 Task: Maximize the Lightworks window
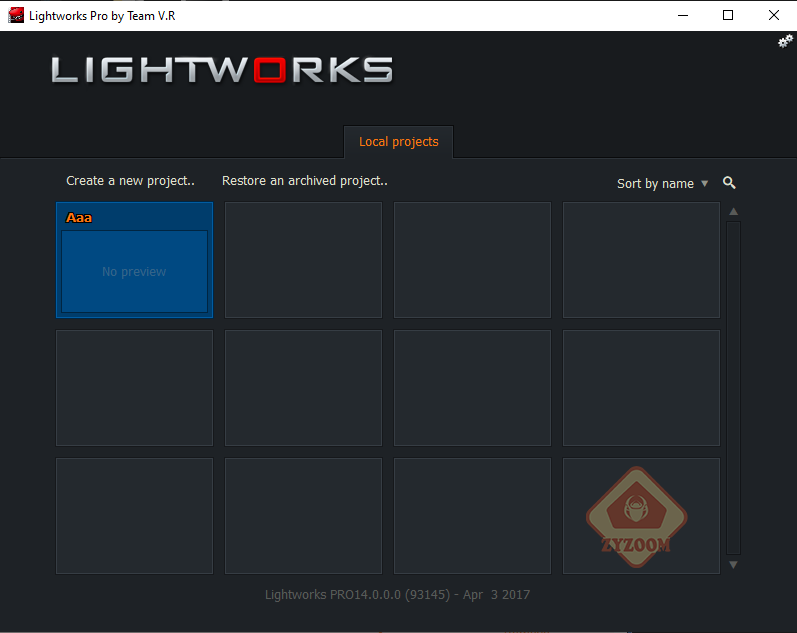coord(728,15)
